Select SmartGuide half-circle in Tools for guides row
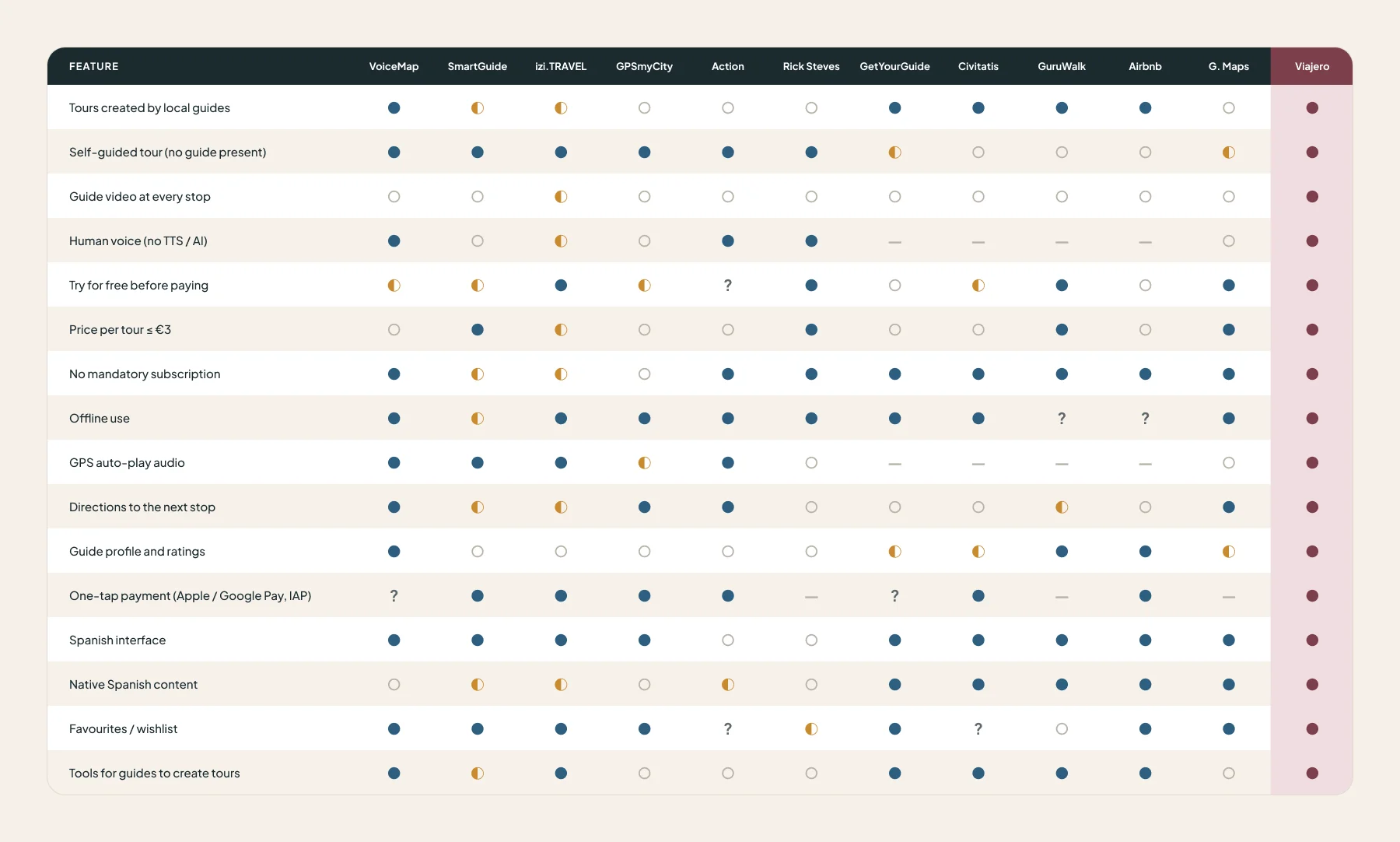 (x=478, y=774)
